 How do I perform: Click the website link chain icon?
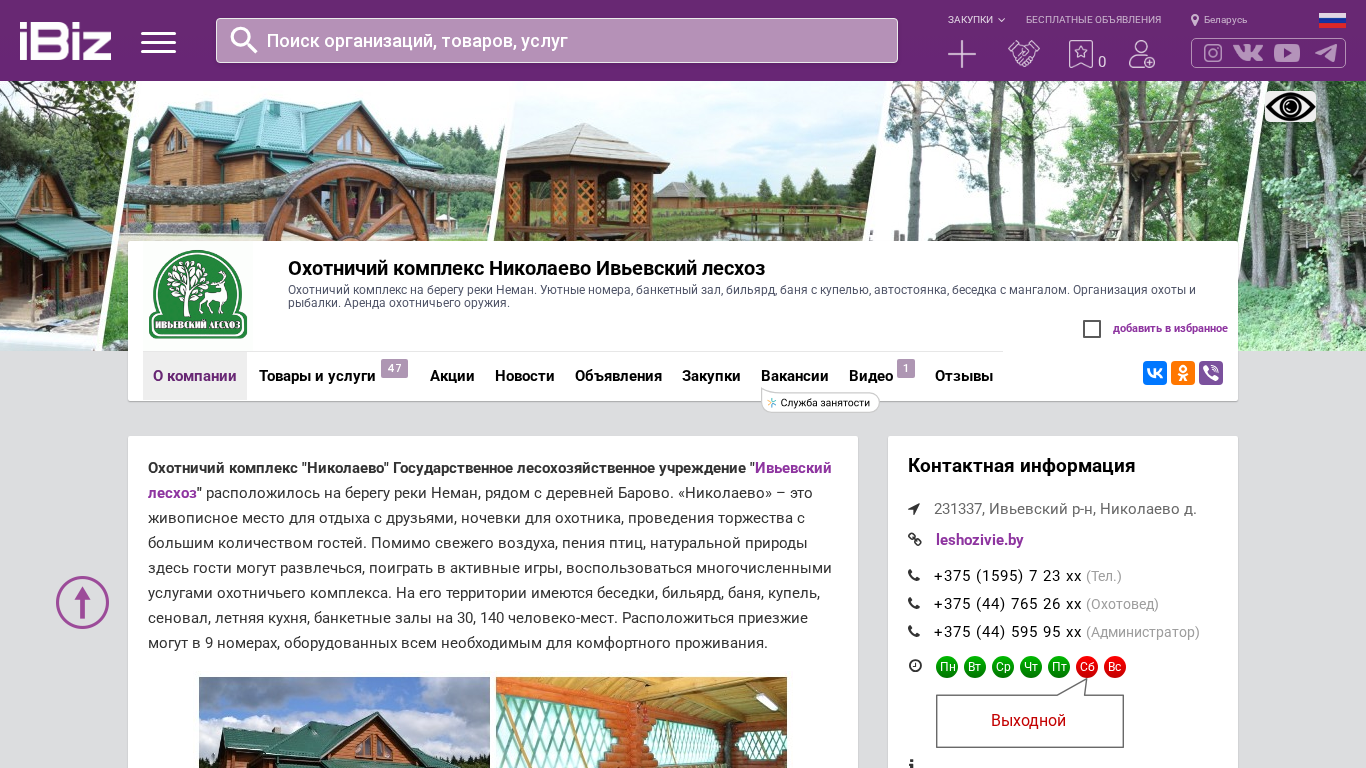click(914, 540)
